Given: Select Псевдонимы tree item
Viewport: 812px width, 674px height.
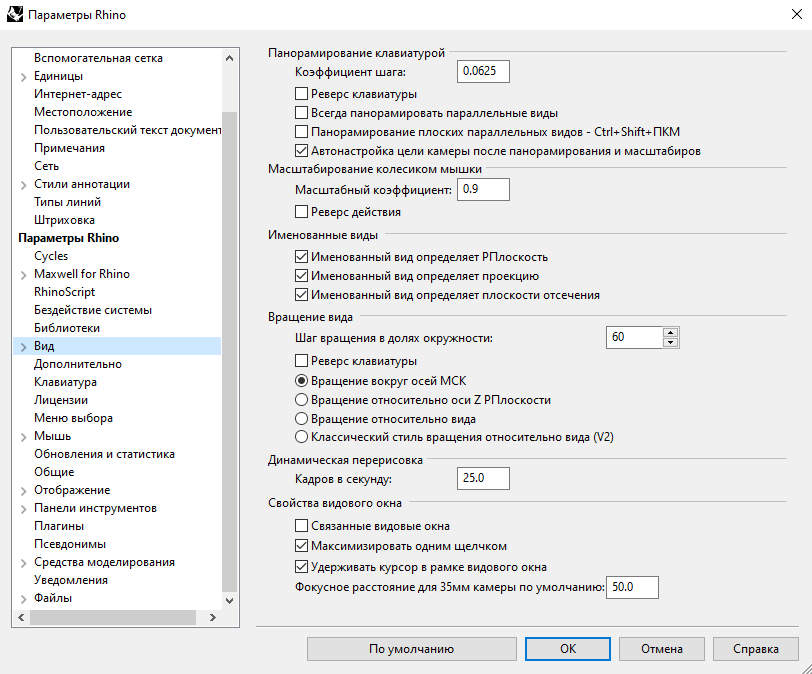Looking at the screenshot, I should coord(70,544).
